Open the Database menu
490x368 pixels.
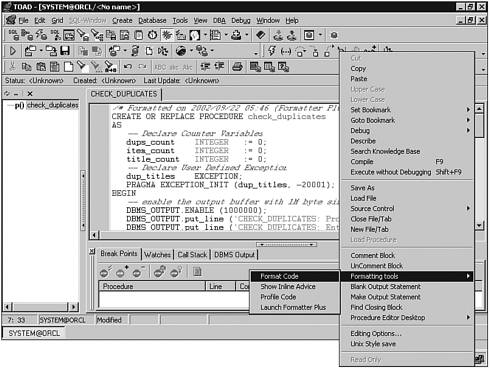pyautogui.click(x=152, y=21)
